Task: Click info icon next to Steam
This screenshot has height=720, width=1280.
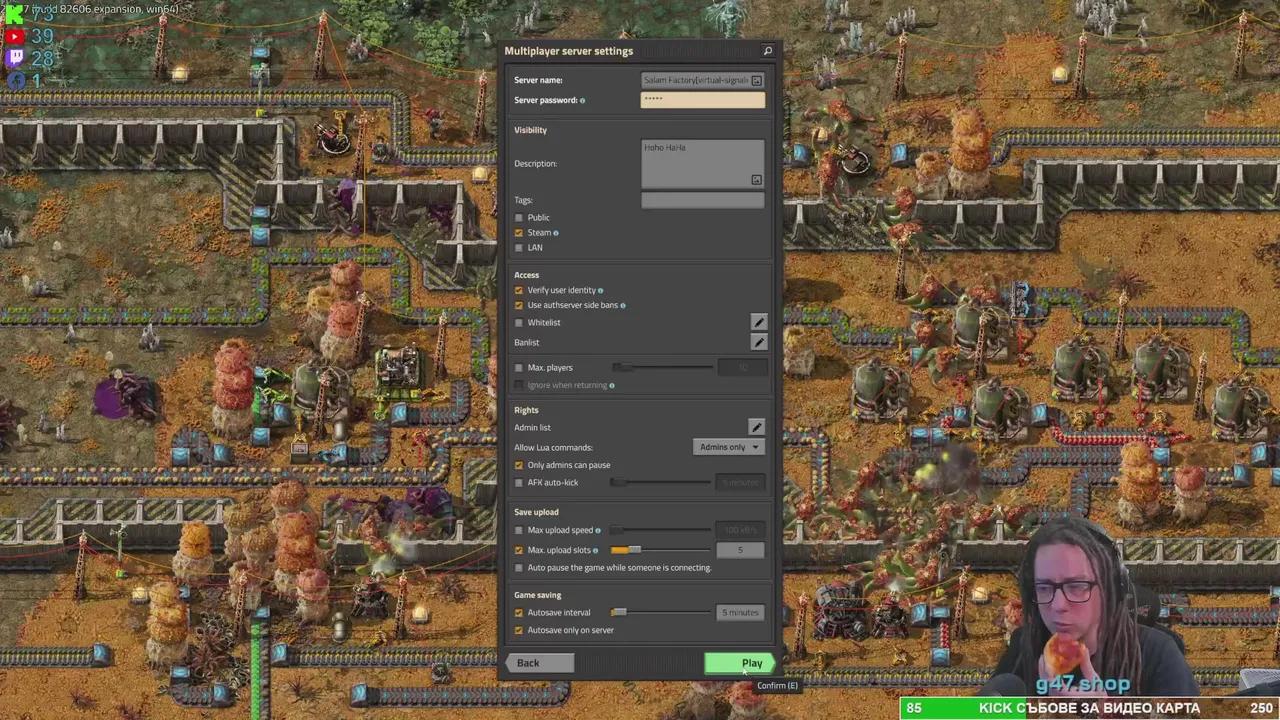Action: [x=556, y=233]
